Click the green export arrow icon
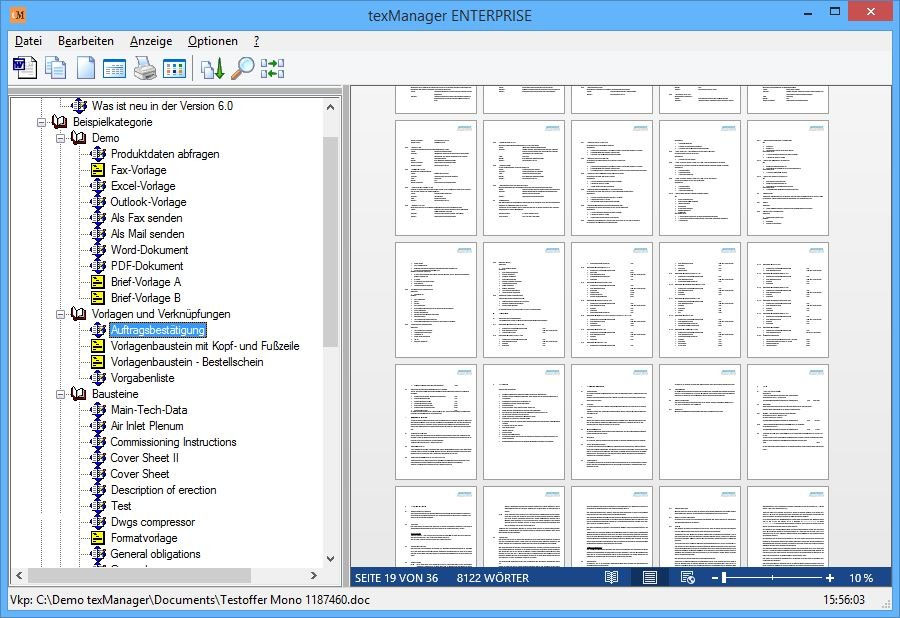Viewport: 900px width, 618px height. [213, 67]
